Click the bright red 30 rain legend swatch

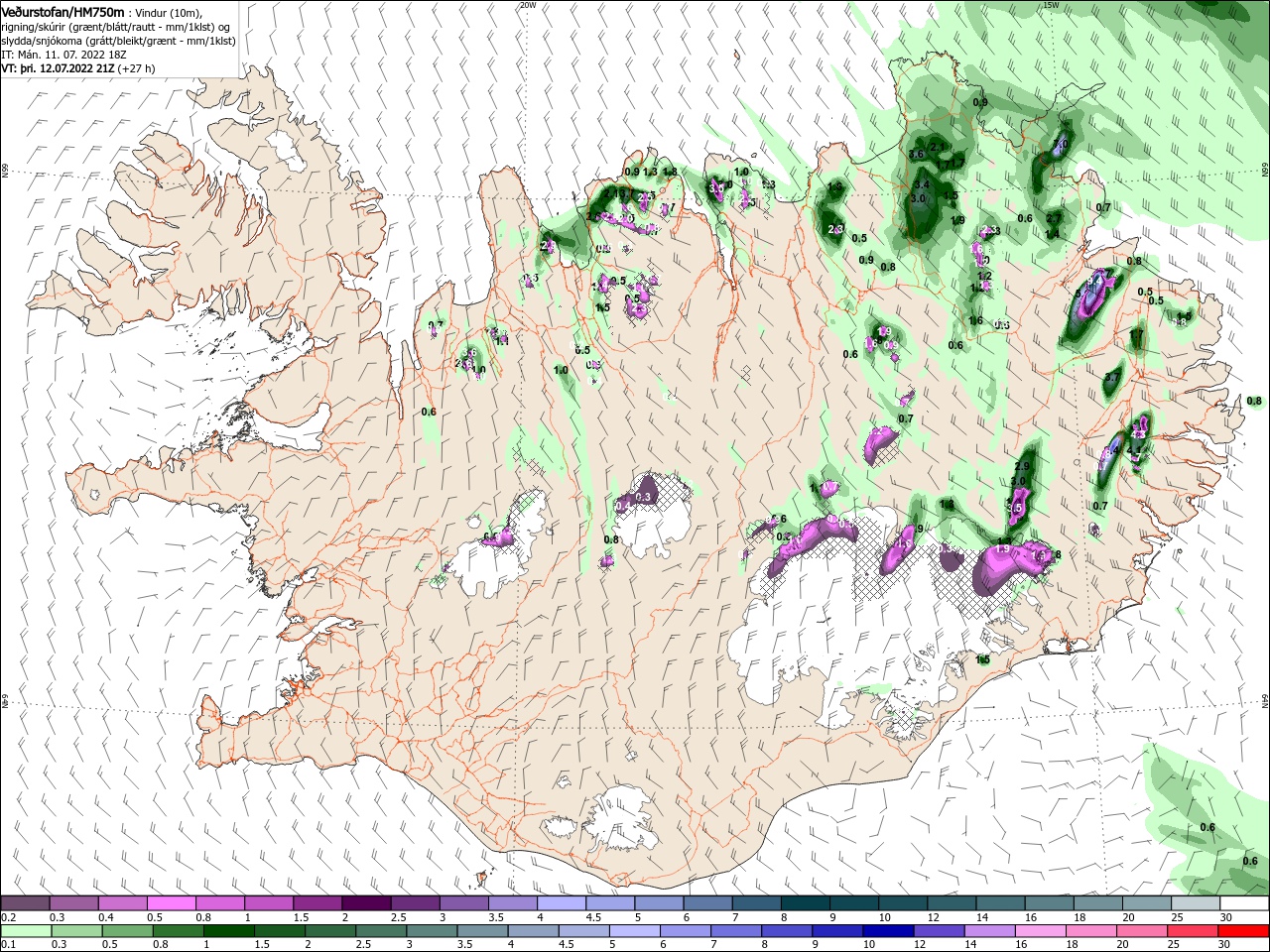[x=1244, y=931]
